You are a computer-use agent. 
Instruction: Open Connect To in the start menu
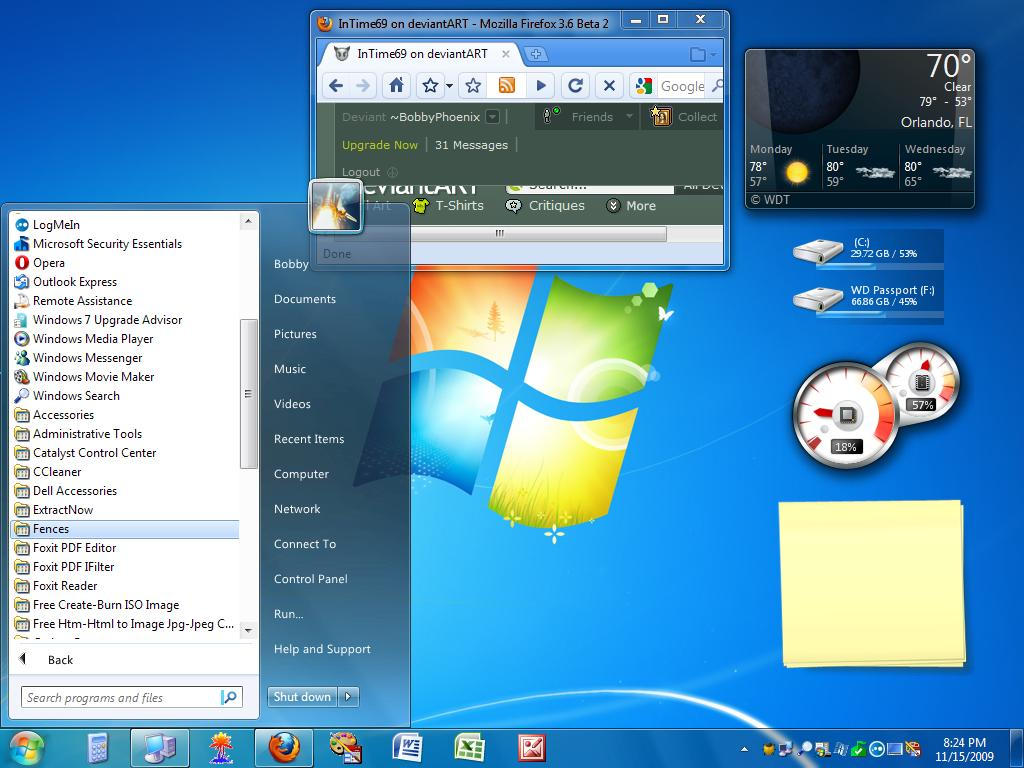click(305, 544)
